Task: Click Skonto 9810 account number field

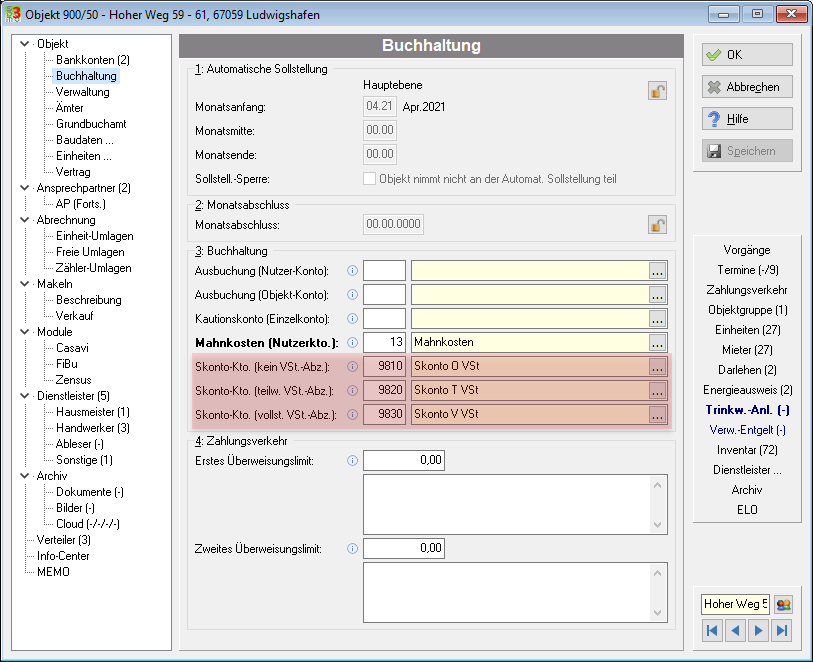Action: pyautogui.click(x=384, y=367)
